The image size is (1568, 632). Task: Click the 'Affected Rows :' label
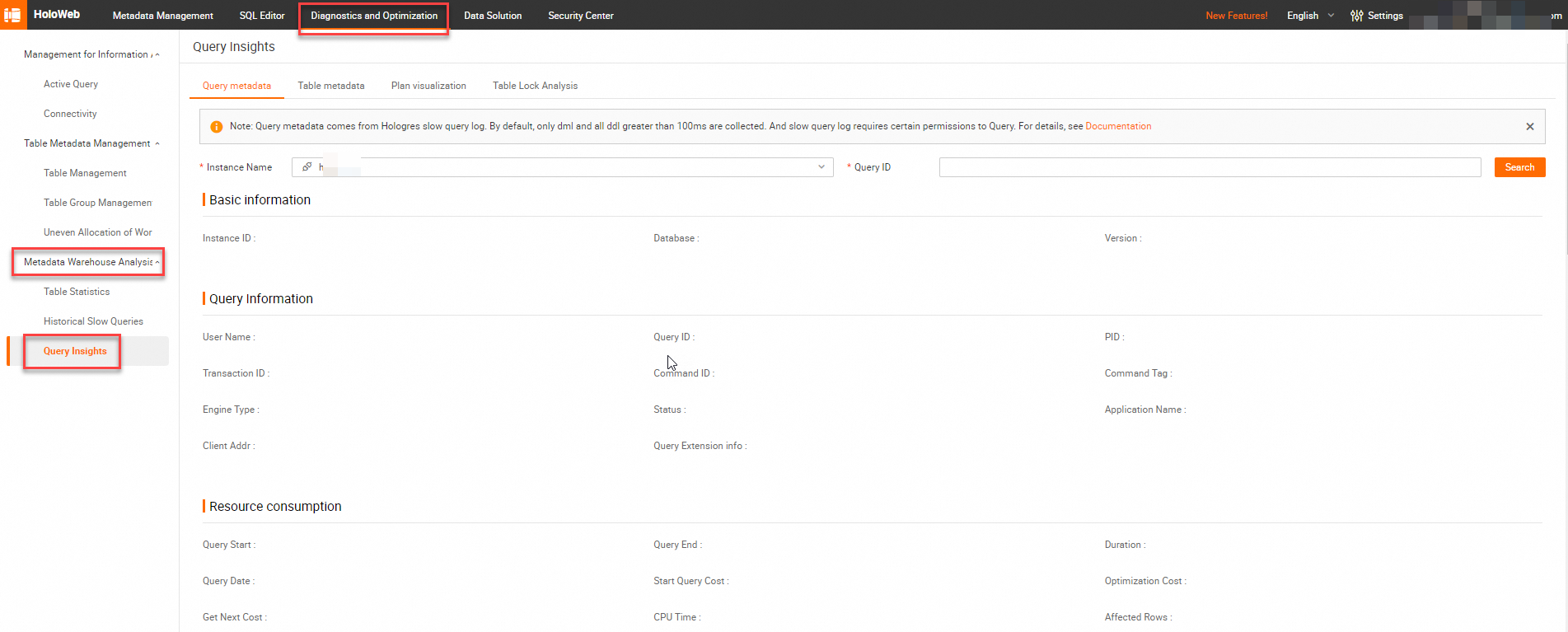click(1139, 617)
